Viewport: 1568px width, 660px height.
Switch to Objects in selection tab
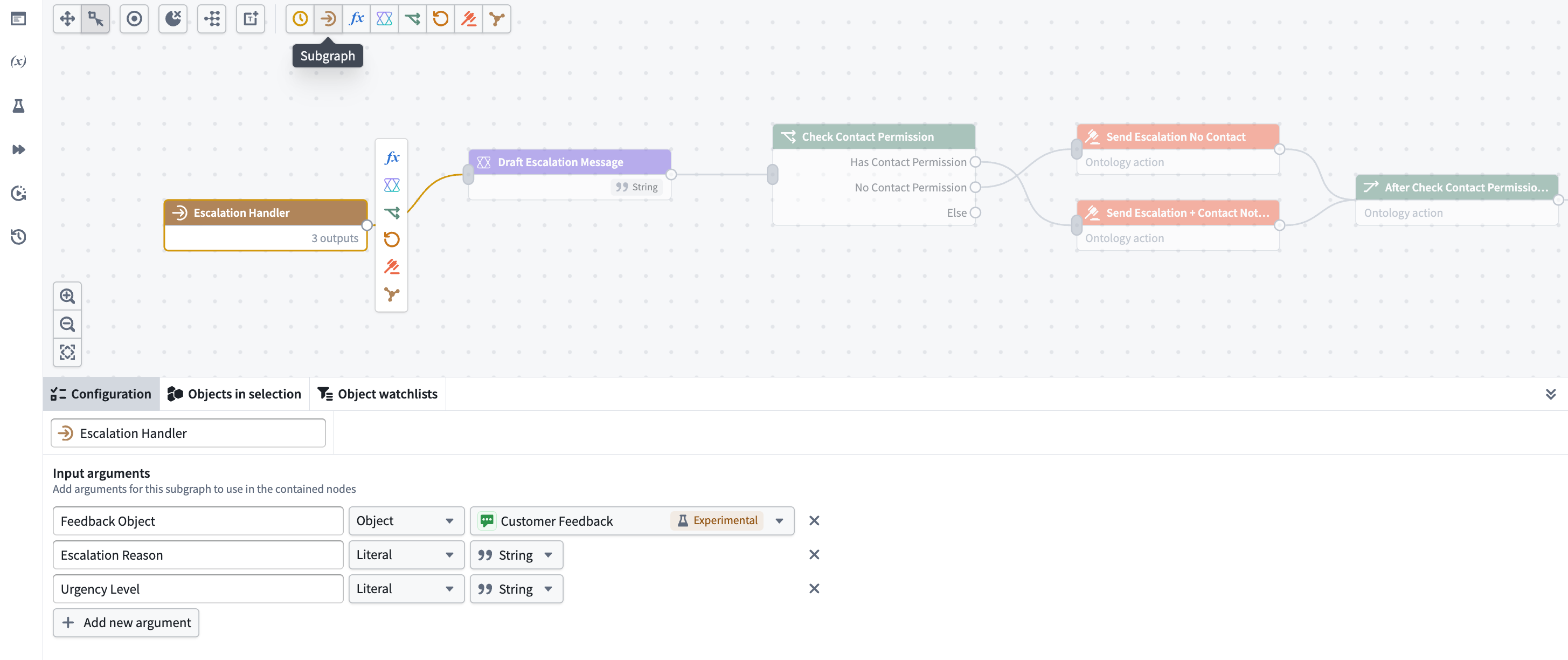(234, 395)
